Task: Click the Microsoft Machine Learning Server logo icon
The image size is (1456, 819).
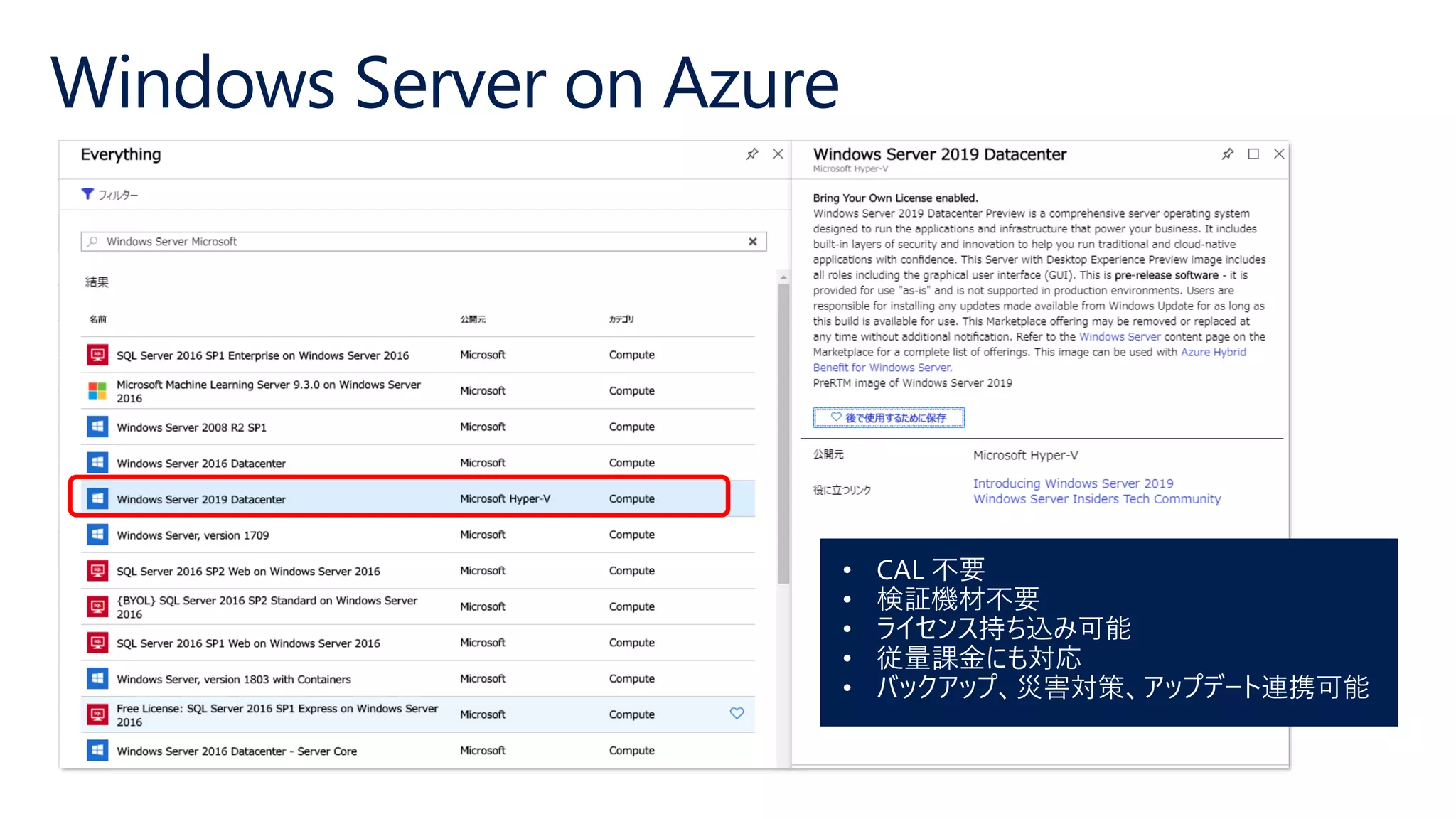Action: click(97, 391)
